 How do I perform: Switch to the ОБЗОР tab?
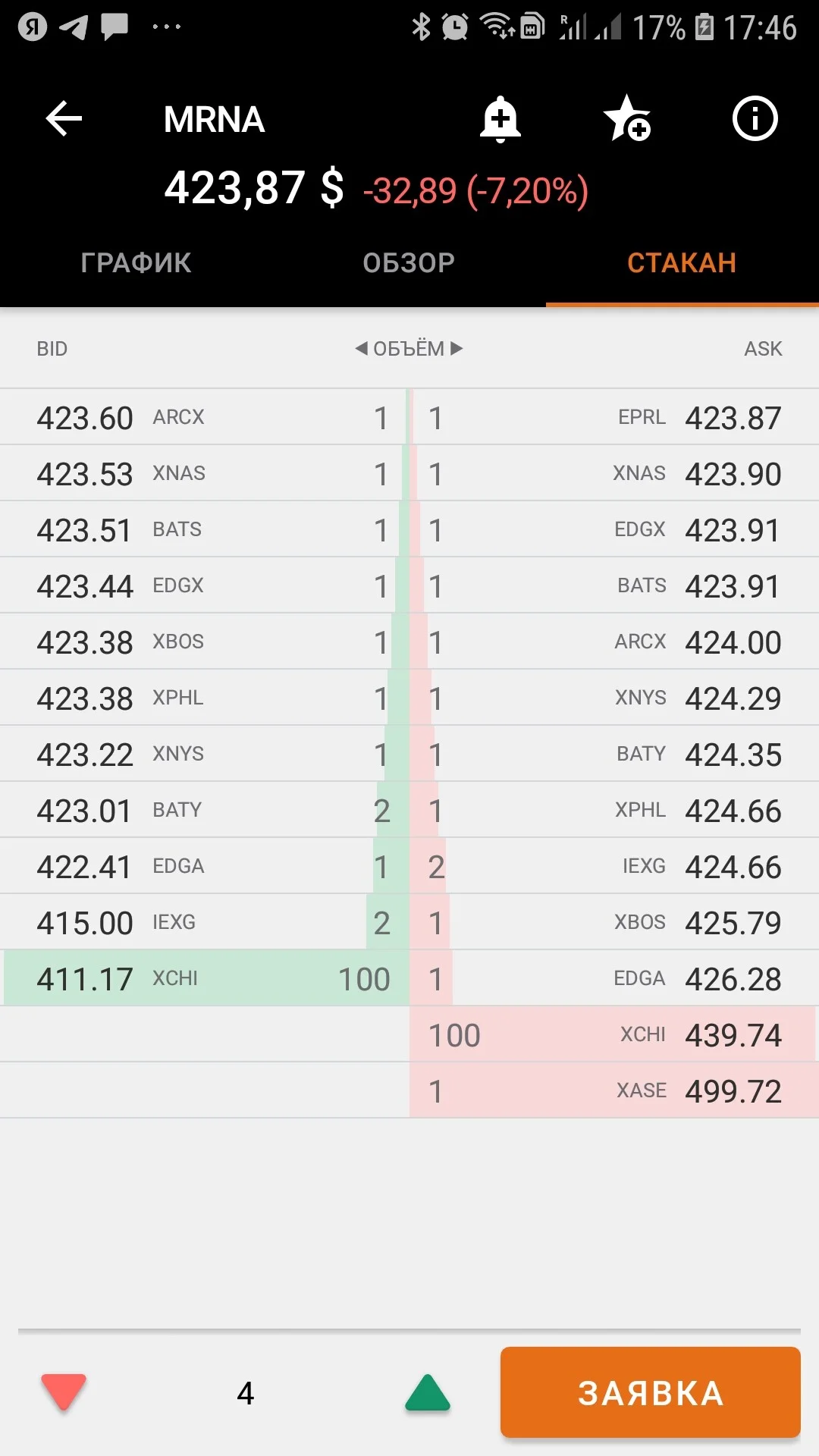click(x=409, y=263)
